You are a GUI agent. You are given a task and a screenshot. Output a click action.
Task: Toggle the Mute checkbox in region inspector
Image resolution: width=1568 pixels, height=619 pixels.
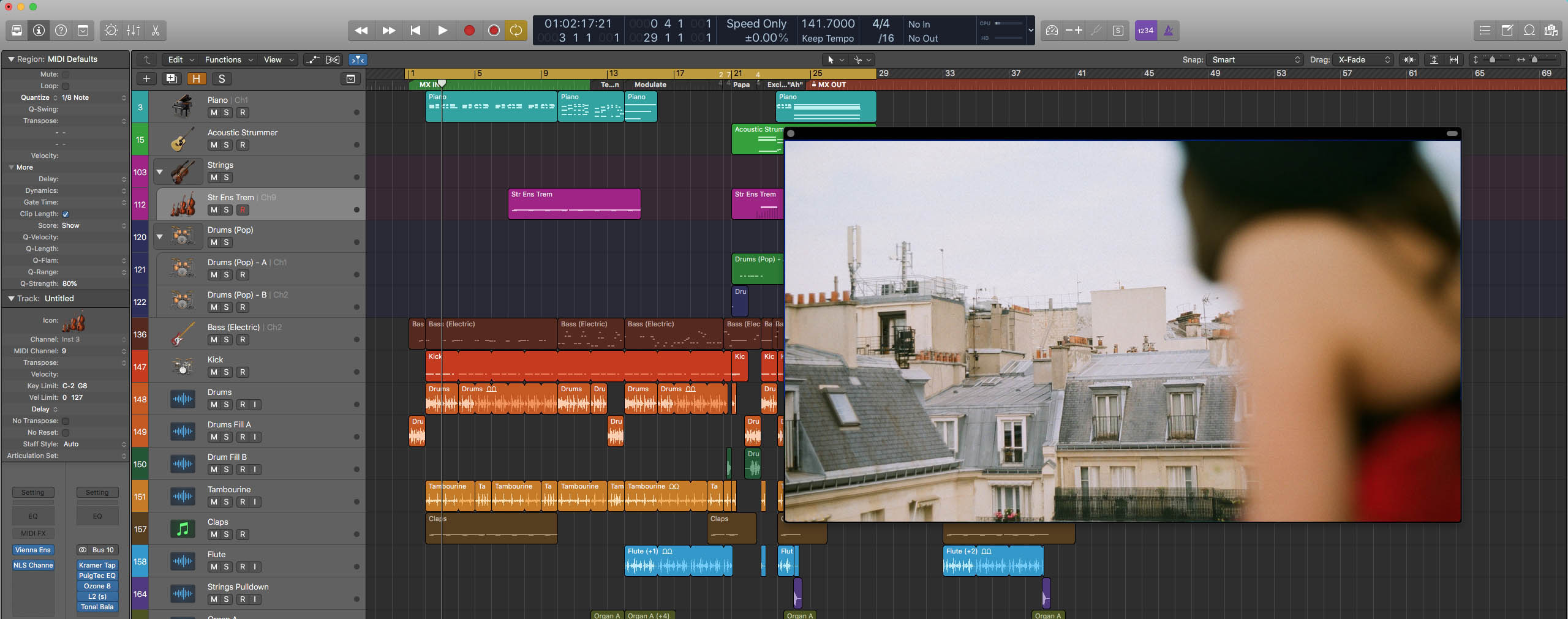[x=66, y=74]
